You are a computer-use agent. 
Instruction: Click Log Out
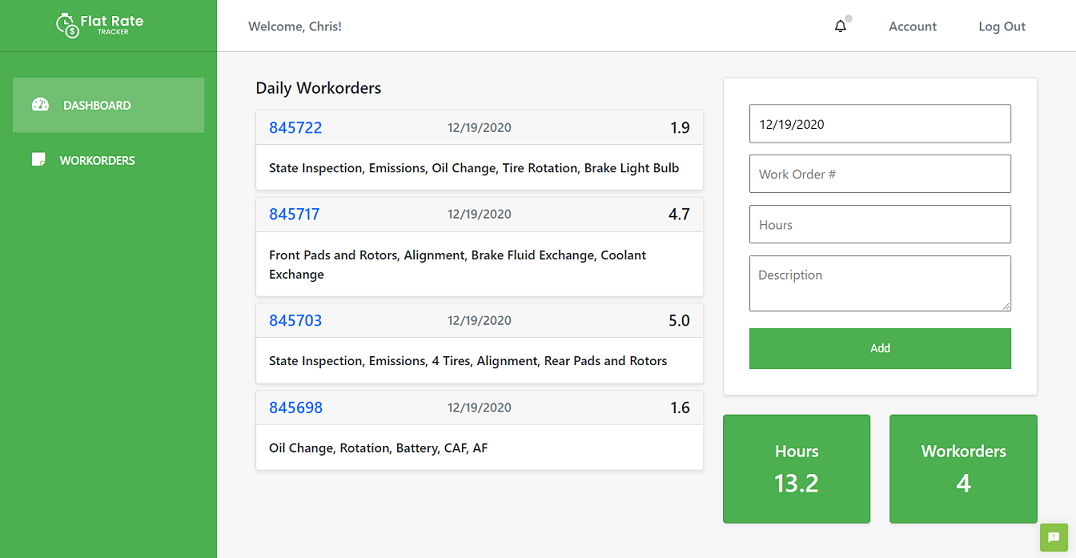click(x=1001, y=27)
